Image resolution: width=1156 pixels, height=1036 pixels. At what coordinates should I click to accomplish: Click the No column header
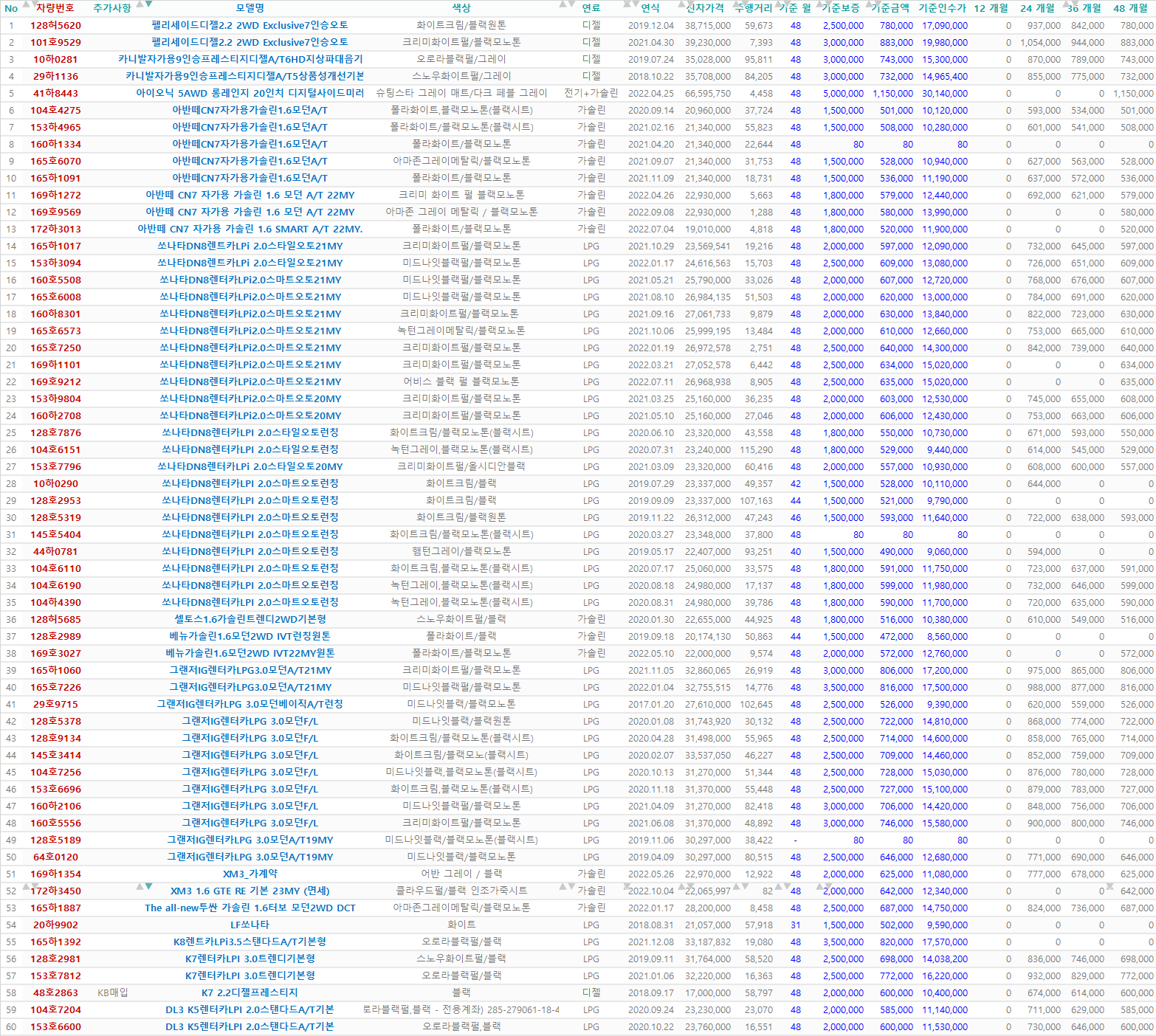point(11,8)
